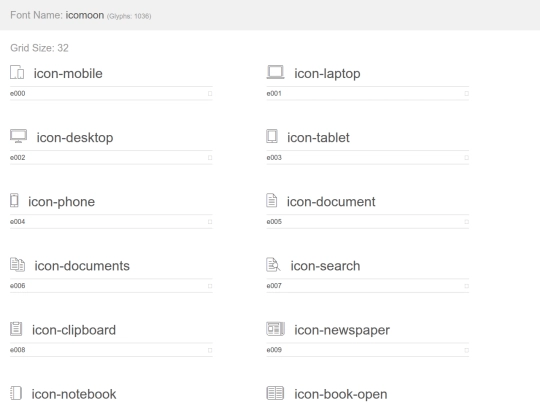The height and width of the screenshot is (405, 540).
Task: Click the notebook glyph icon
Action: (16, 393)
